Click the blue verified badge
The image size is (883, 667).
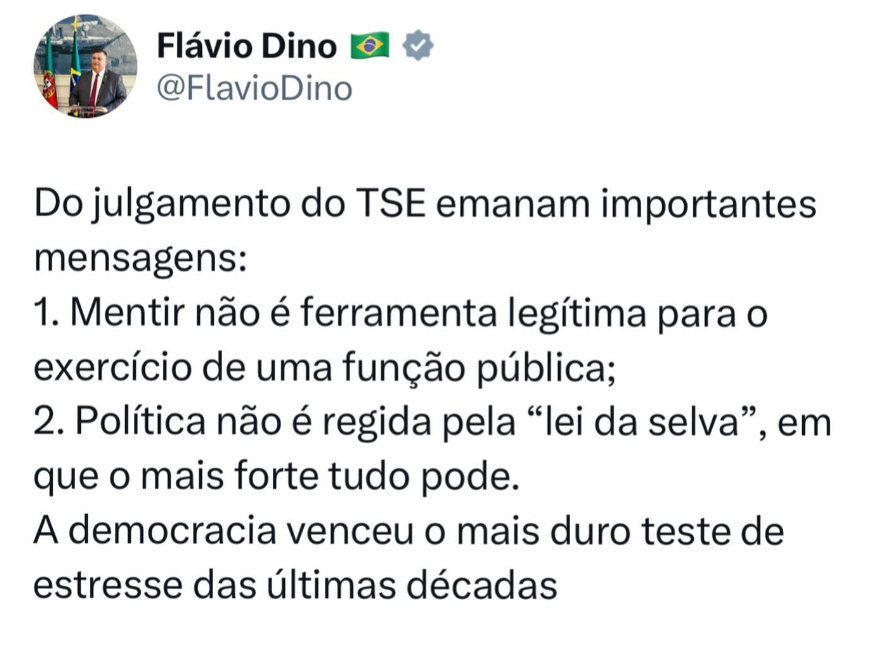pyautogui.click(x=417, y=46)
